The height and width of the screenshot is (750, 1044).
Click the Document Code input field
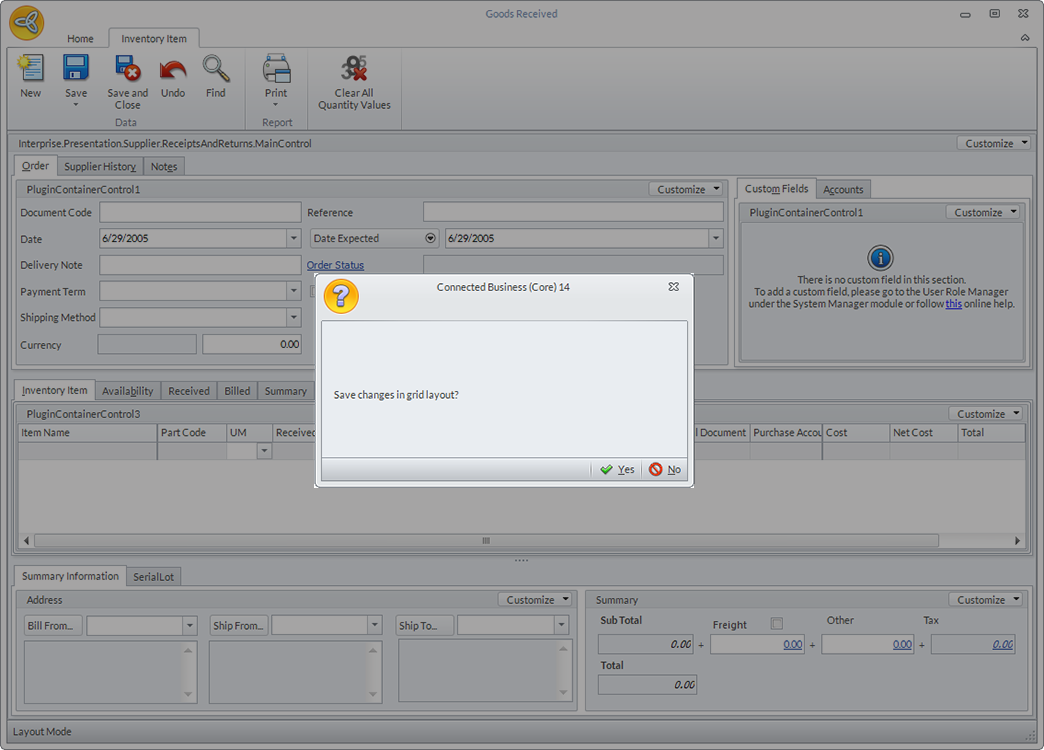tap(200, 213)
